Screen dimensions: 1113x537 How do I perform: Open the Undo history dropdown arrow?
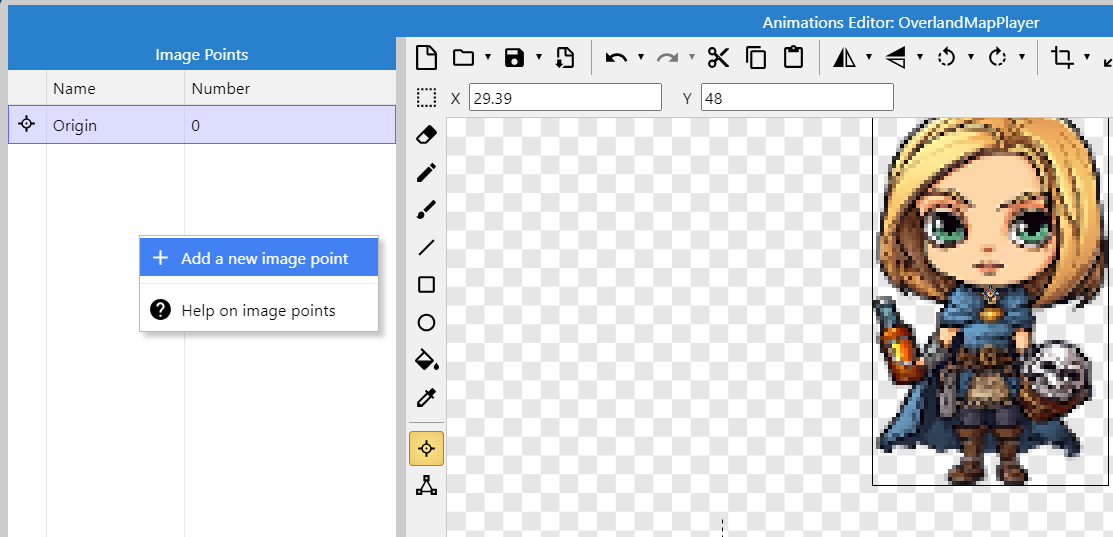pos(641,57)
